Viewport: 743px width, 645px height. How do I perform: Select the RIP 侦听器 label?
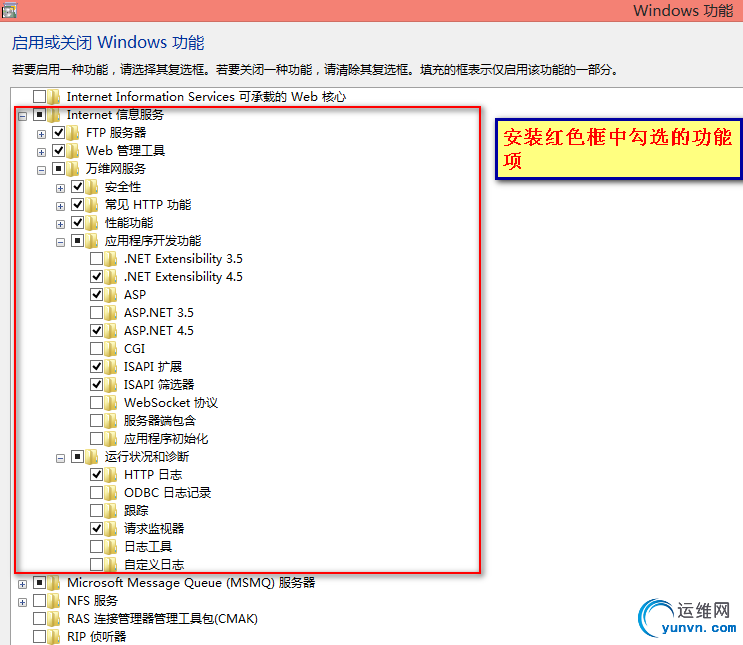97,637
